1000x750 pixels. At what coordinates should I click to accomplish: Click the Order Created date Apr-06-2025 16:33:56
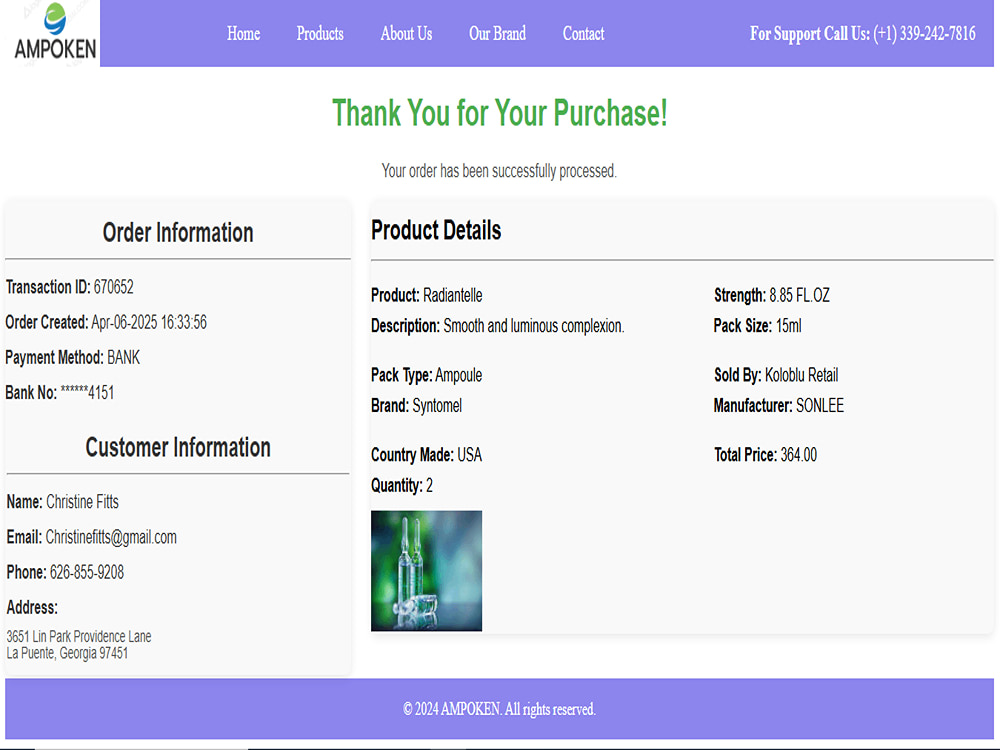(149, 322)
